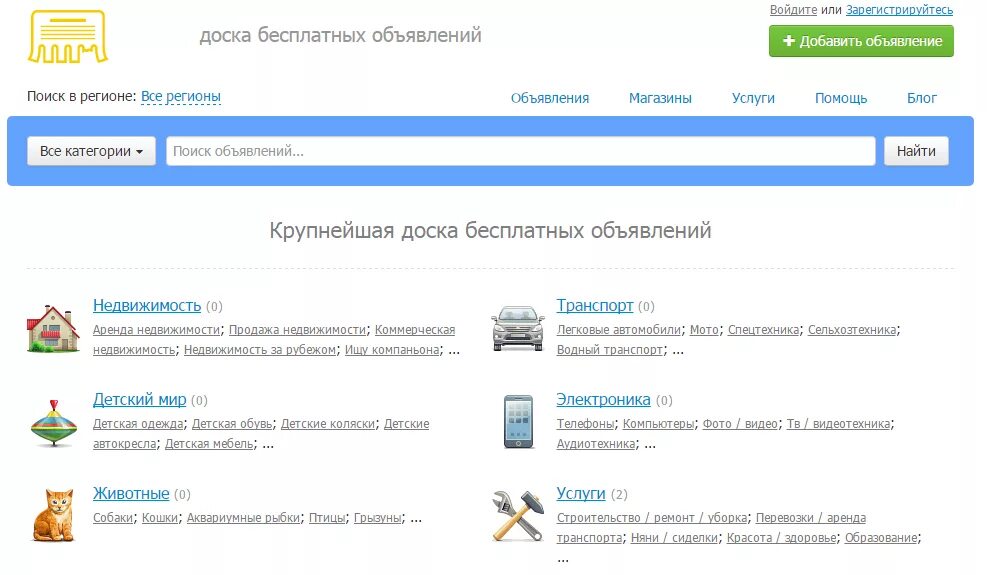The height and width of the screenshot is (575, 987).
Task: Select the Красота / здоровье subcategory
Action: pyautogui.click(x=781, y=538)
